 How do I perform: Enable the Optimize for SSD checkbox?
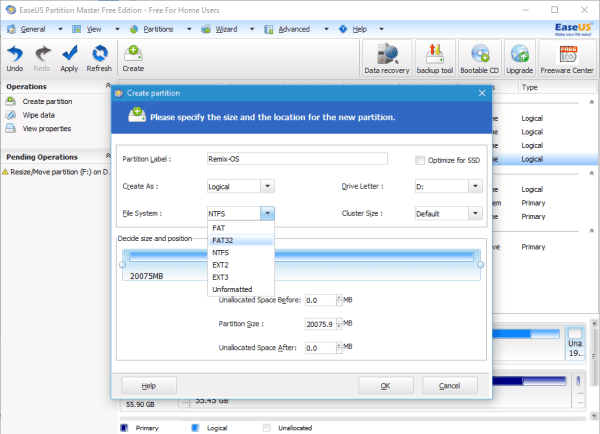(420, 160)
